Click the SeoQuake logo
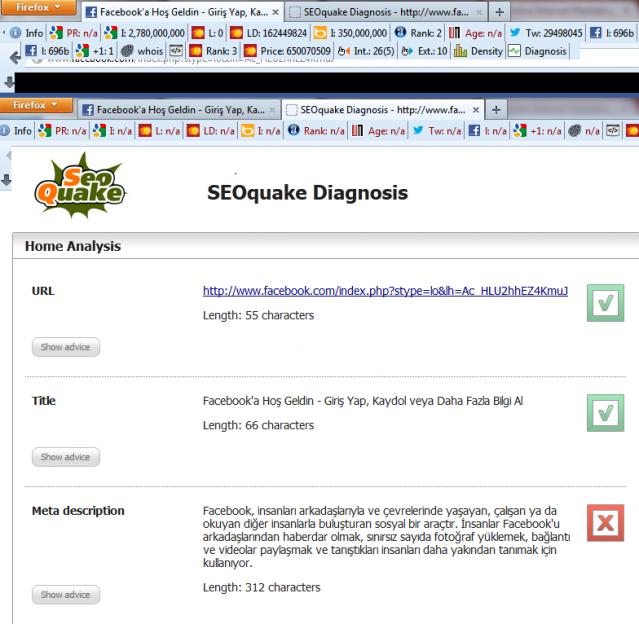Image resolution: width=639 pixels, height=624 pixels. 80,186
